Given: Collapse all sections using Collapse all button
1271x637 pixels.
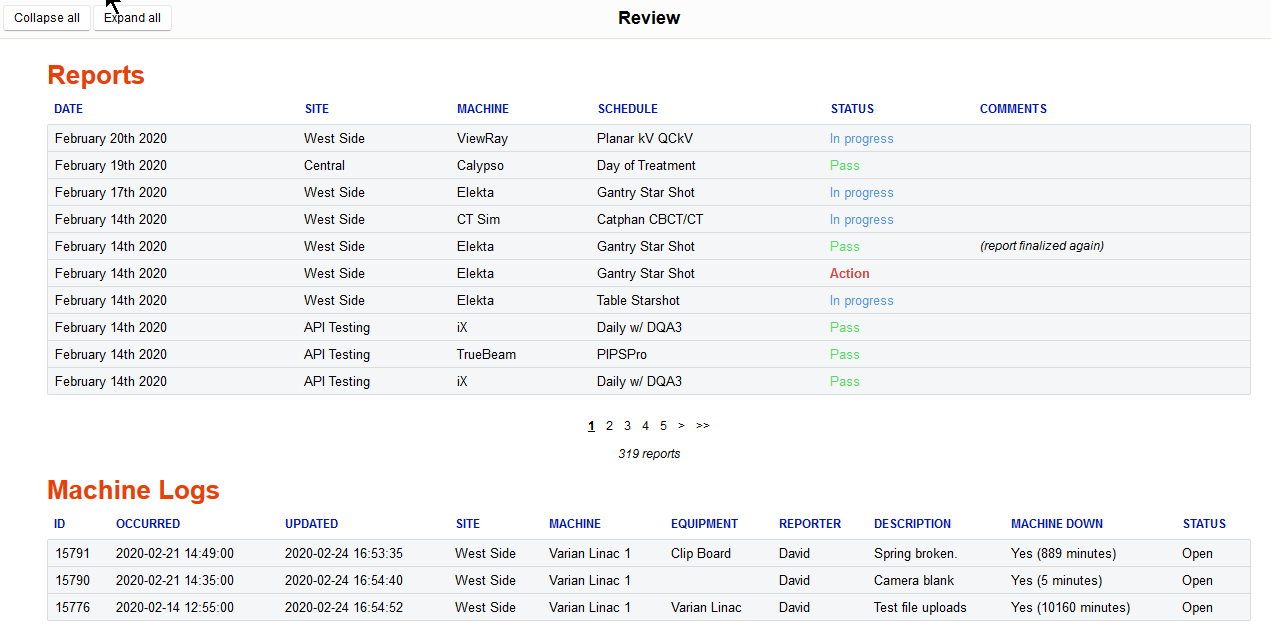Looking at the screenshot, I should 46,17.
